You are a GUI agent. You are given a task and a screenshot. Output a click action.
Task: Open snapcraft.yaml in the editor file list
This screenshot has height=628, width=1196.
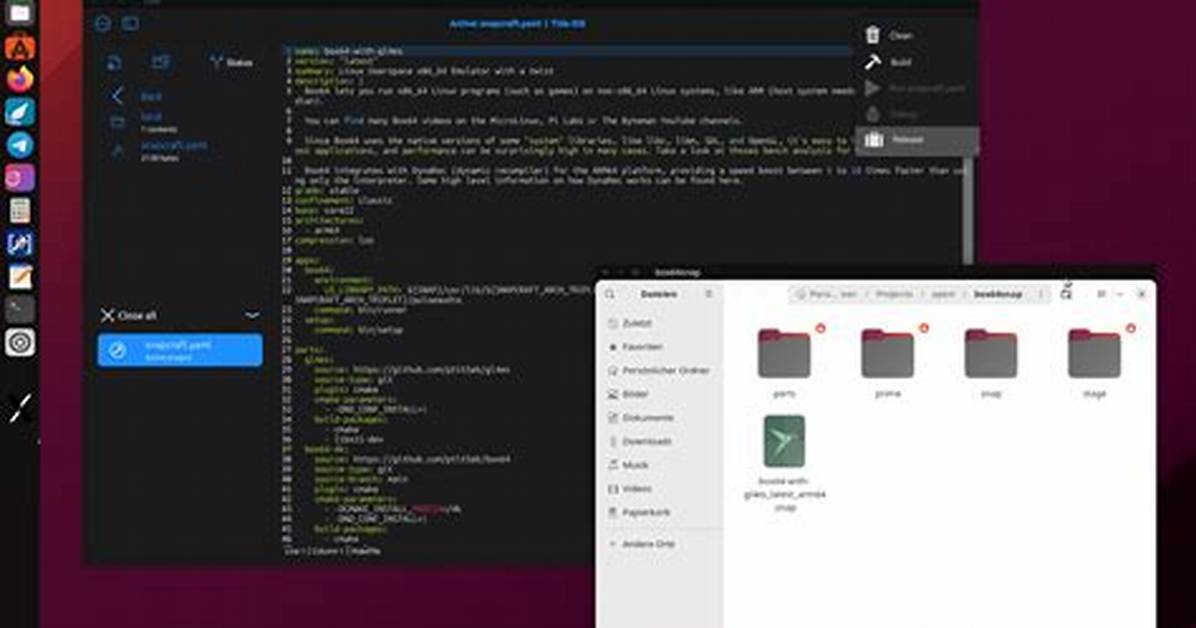[x=173, y=150]
